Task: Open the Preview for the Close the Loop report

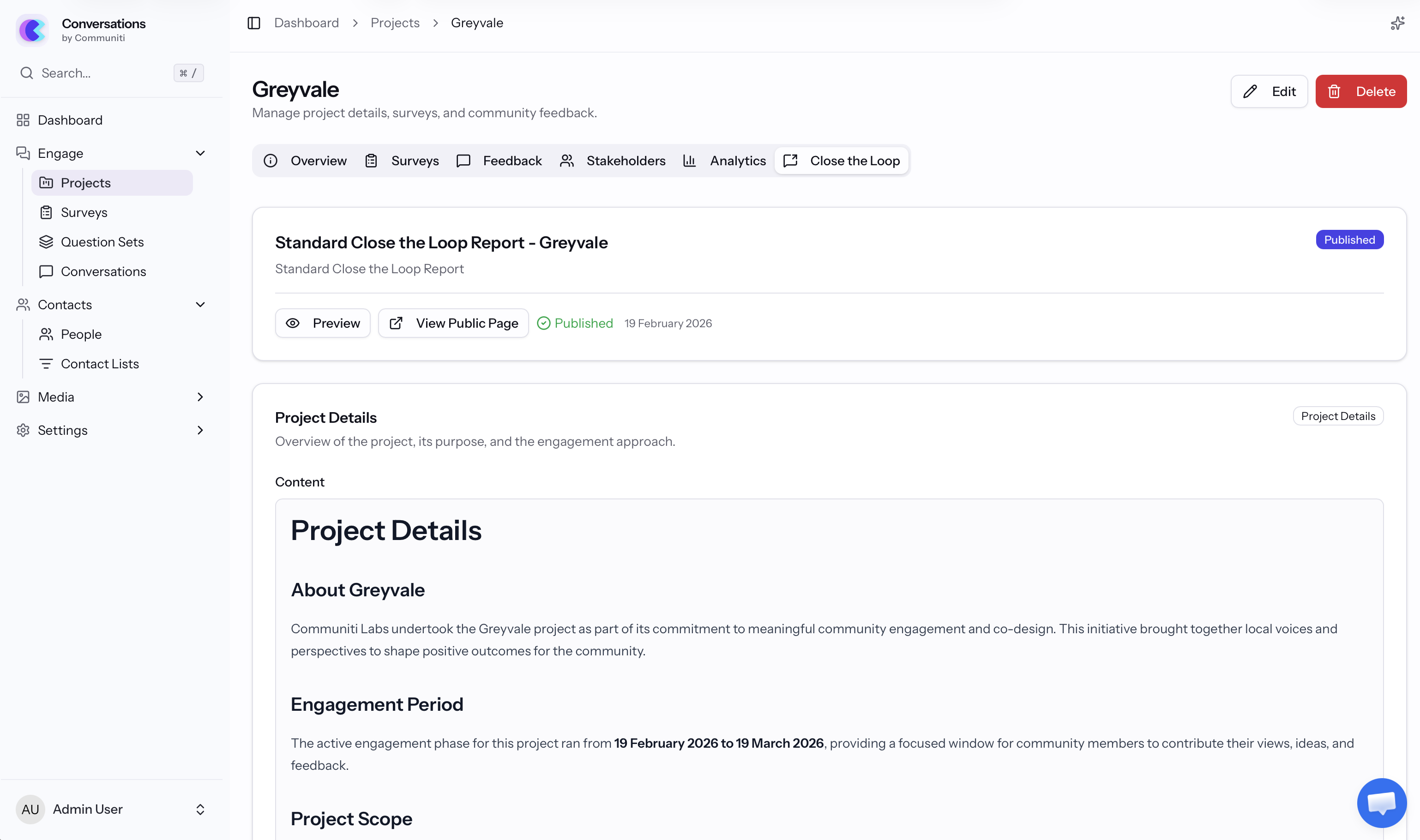Action: pos(323,323)
